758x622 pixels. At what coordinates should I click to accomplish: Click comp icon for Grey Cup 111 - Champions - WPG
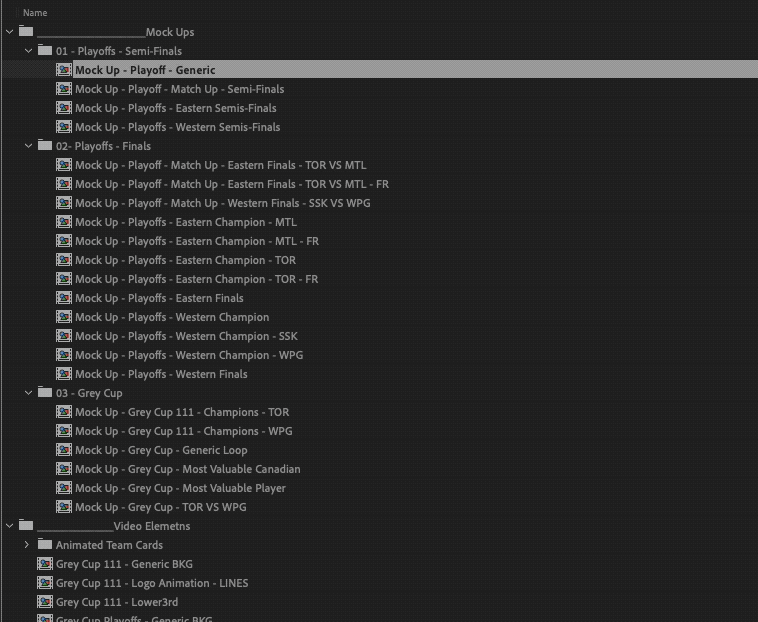tap(64, 431)
